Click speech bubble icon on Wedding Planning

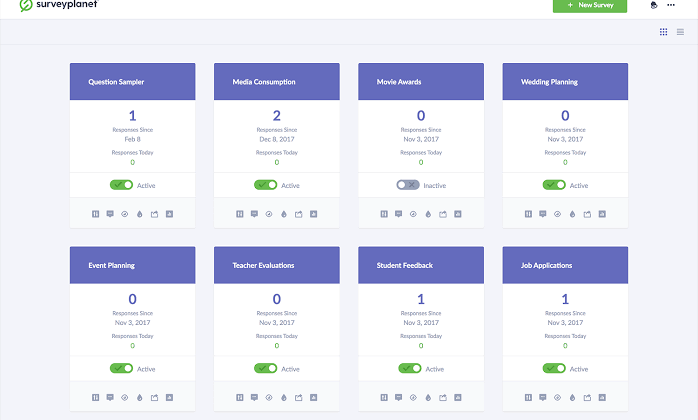[x=543, y=214]
